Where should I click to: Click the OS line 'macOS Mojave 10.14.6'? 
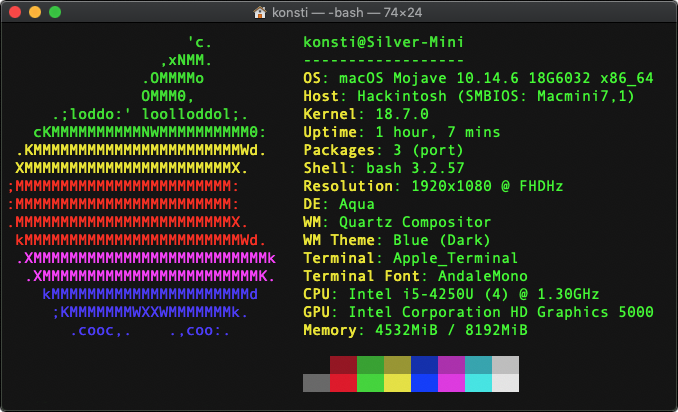coord(429,78)
